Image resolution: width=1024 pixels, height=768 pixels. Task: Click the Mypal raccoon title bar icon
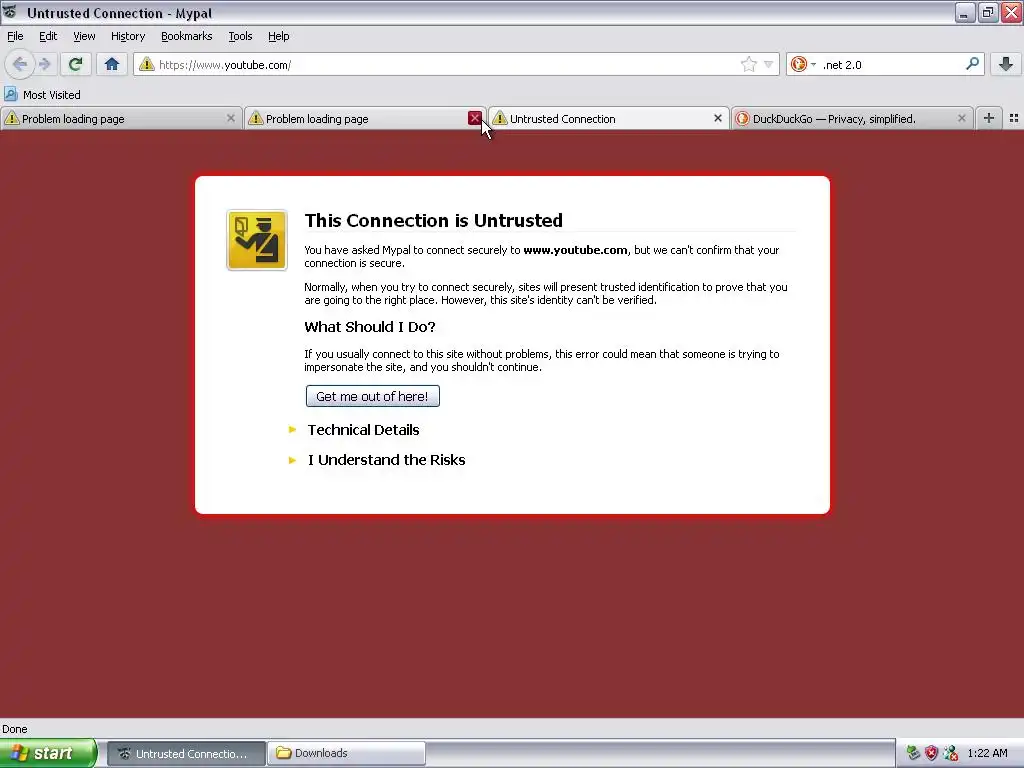(10, 12)
